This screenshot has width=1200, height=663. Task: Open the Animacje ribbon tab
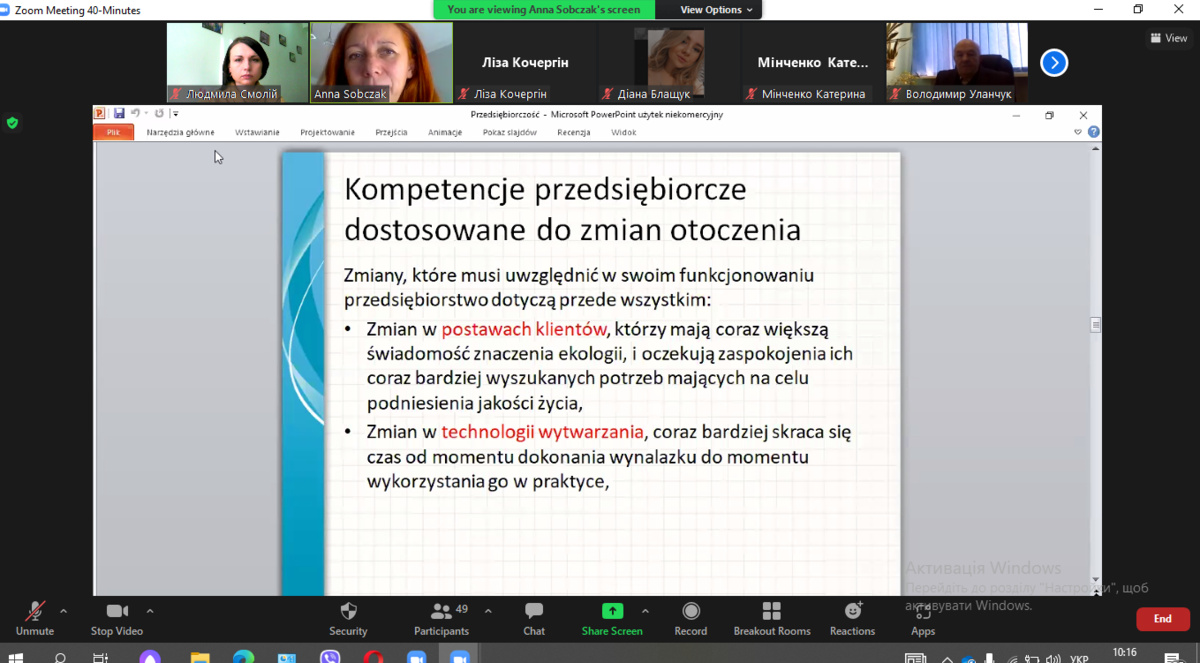(445, 132)
